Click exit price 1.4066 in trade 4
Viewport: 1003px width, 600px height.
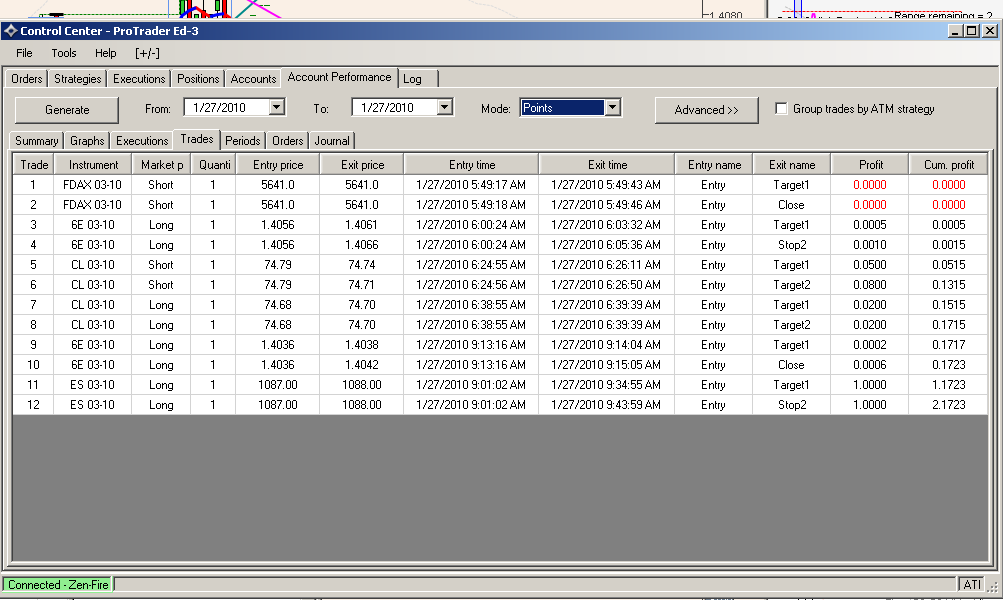click(362, 244)
